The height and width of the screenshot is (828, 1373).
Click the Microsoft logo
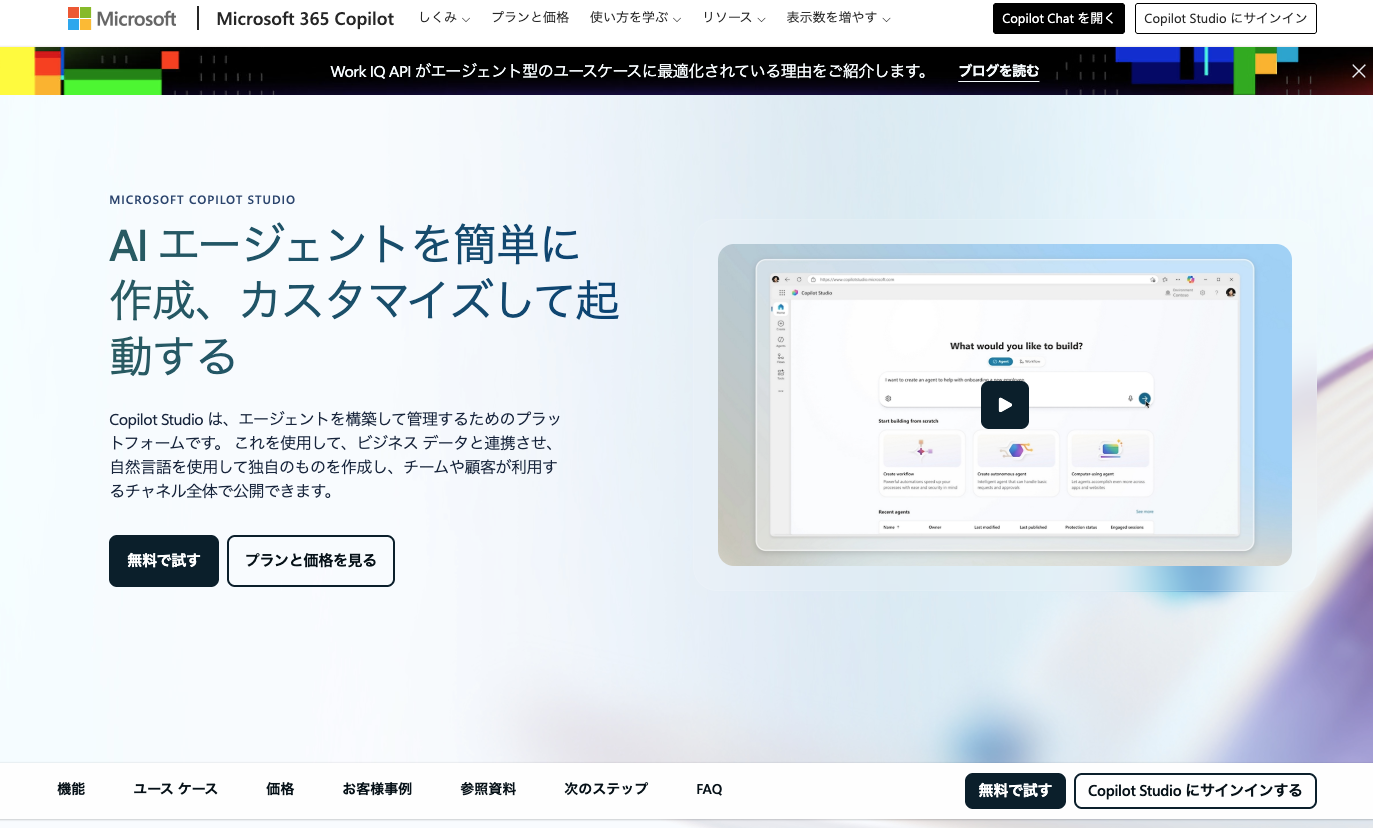coord(122,18)
